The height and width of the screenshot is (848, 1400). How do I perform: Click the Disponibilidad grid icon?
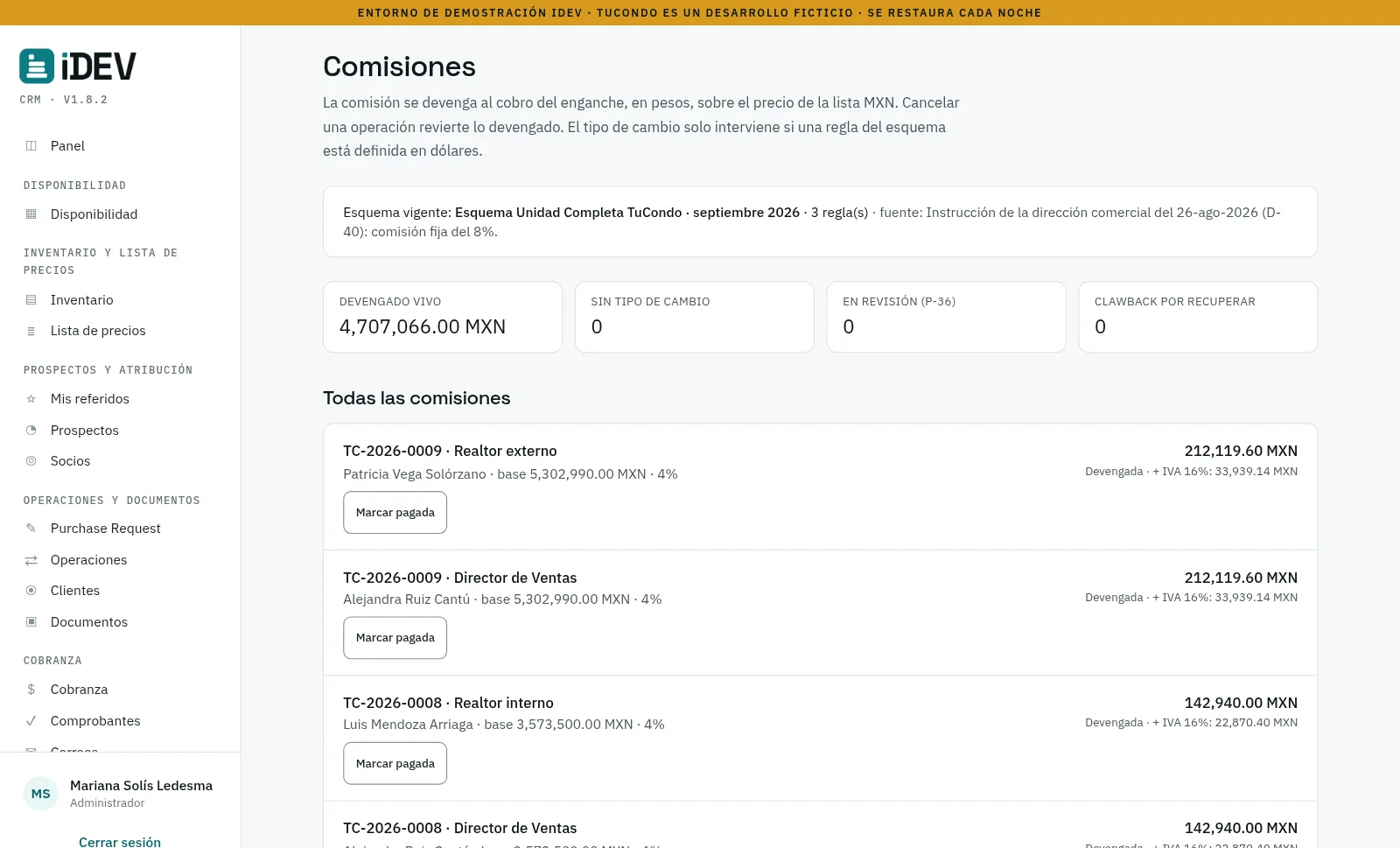tap(31, 214)
